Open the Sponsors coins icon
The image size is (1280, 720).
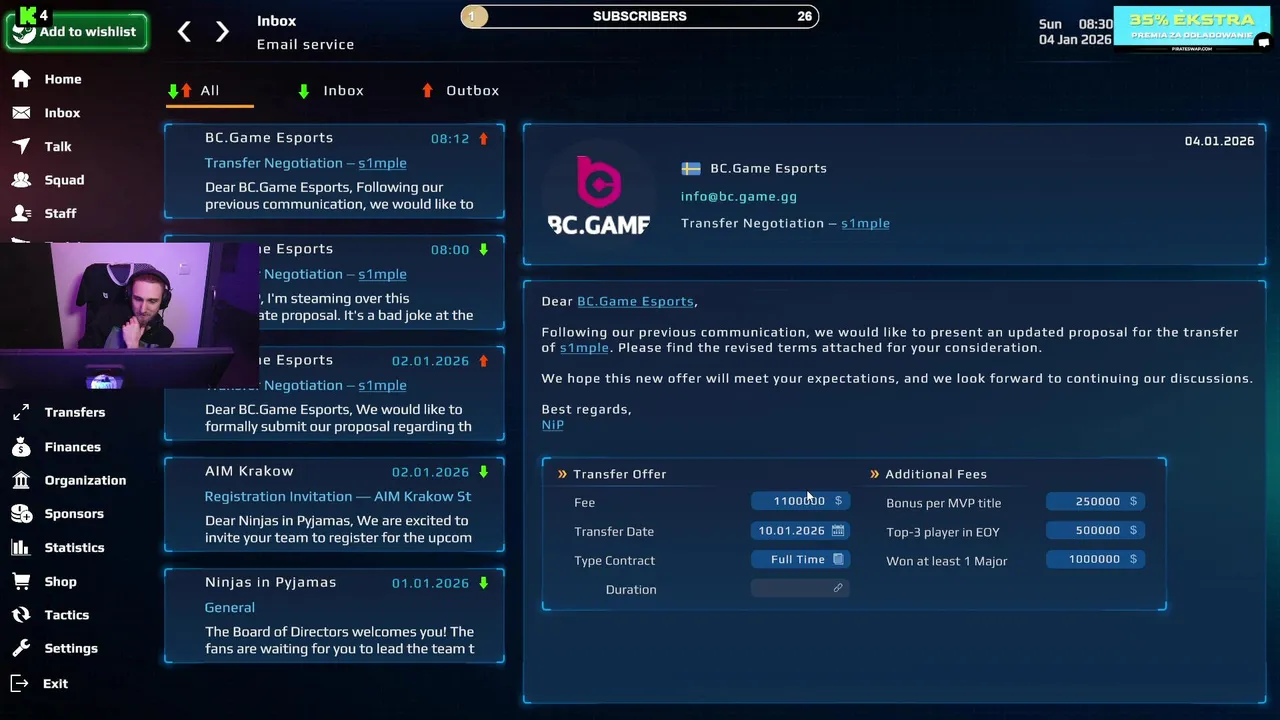[x=21, y=514]
